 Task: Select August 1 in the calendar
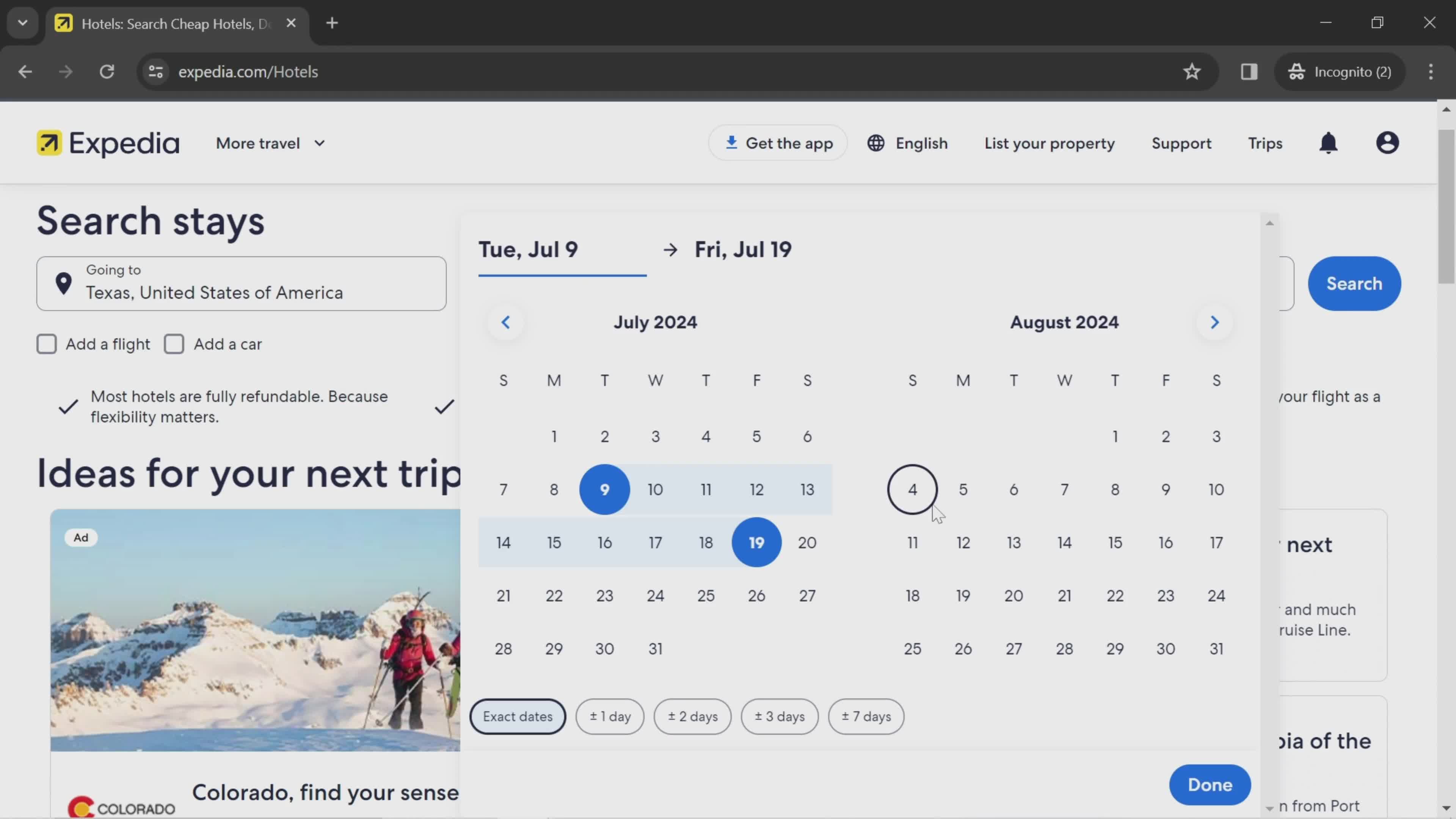(x=1115, y=436)
